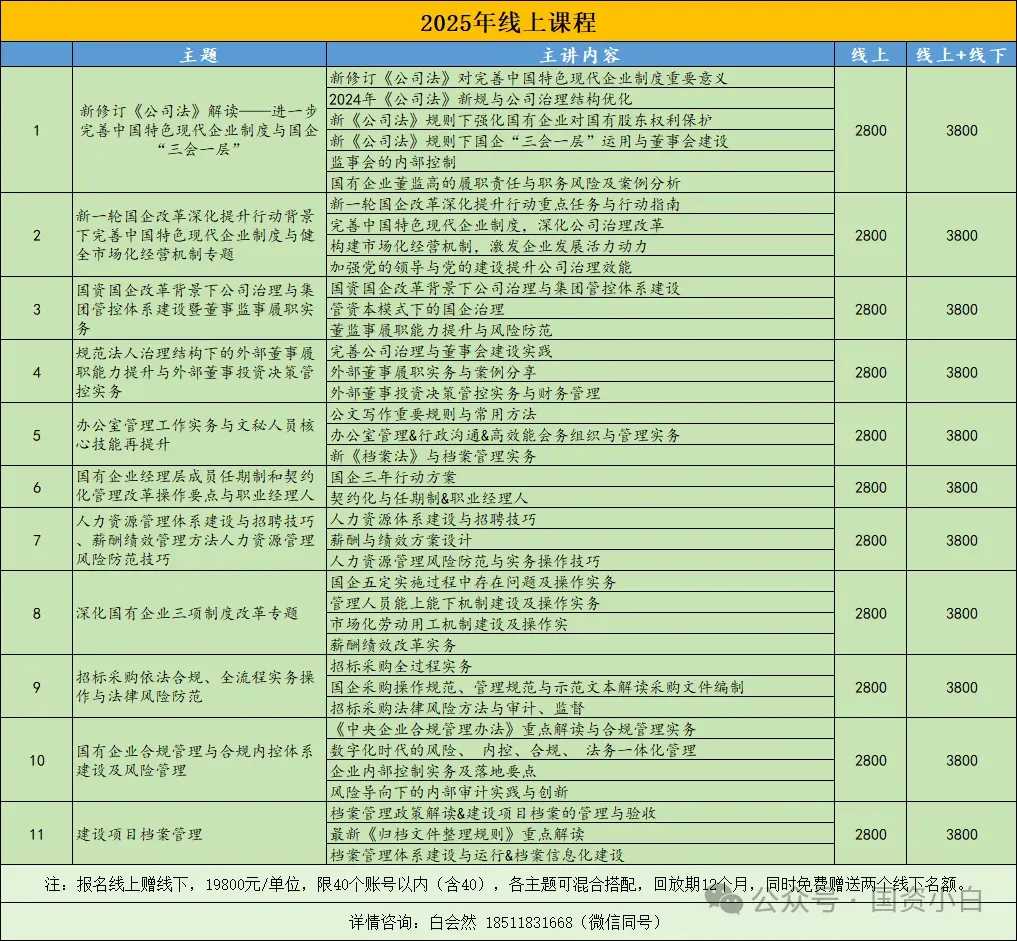The height and width of the screenshot is (941, 1017).
Task: Select '国企三年行动方案' content row
Action: point(580,477)
